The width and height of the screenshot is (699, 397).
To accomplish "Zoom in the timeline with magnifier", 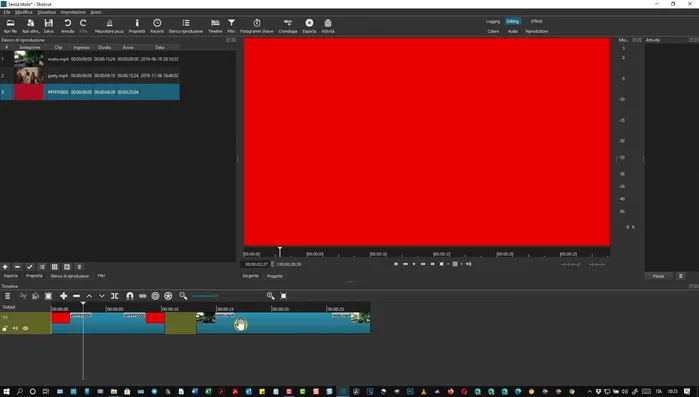I will tap(270, 296).
